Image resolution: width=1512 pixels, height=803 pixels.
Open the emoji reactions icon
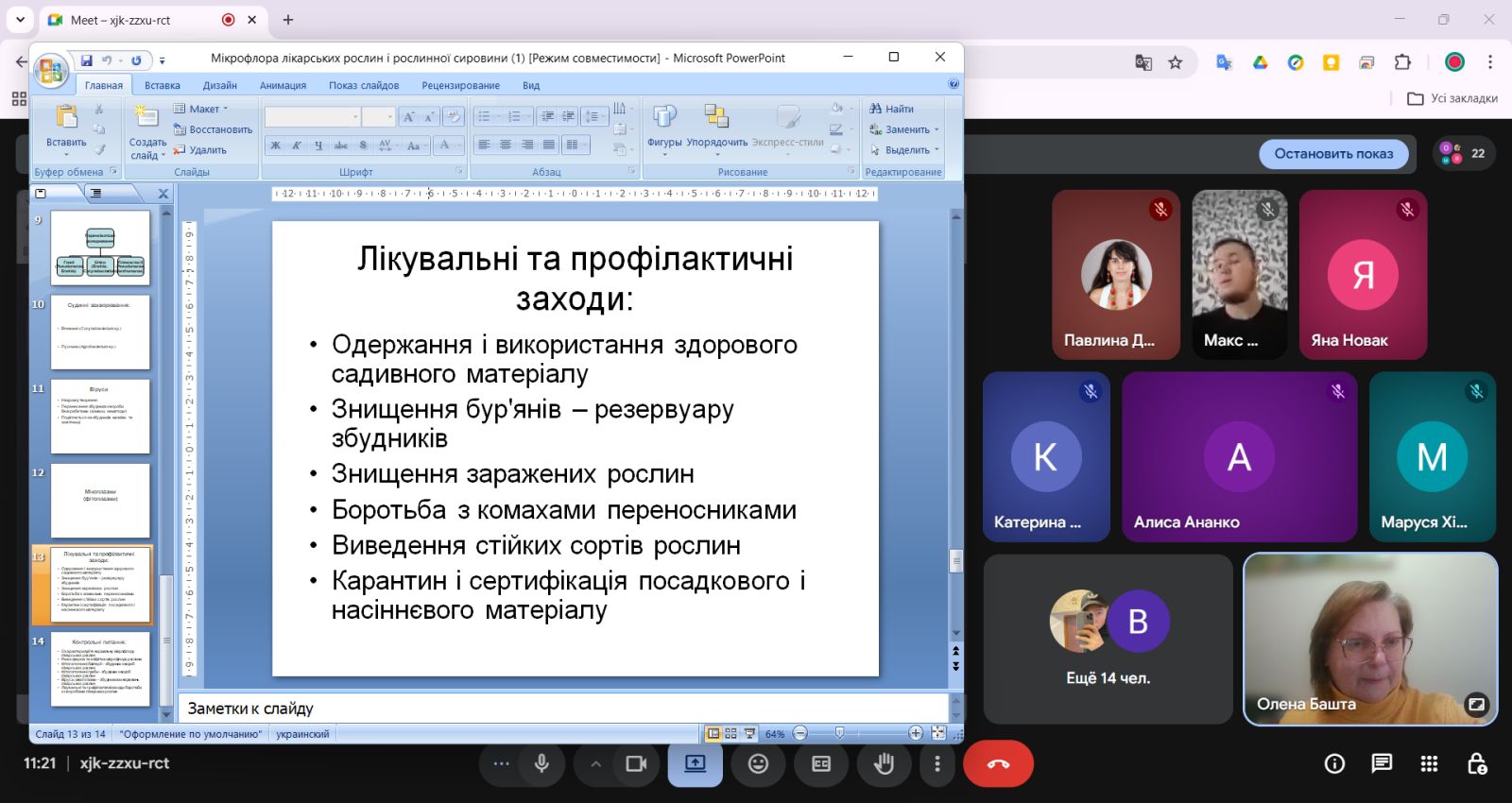[758, 763]
